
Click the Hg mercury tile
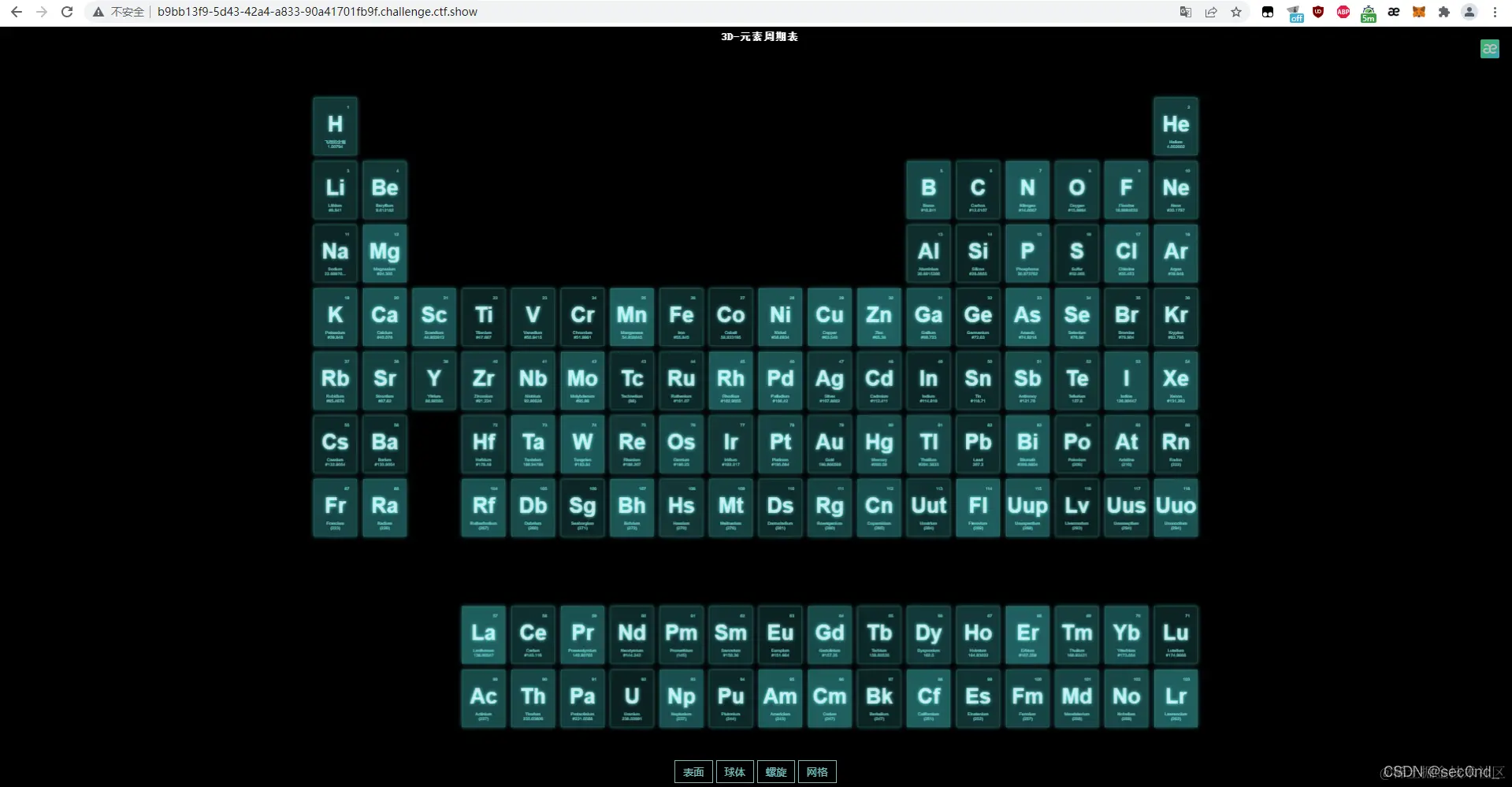(x=879, y=444)
